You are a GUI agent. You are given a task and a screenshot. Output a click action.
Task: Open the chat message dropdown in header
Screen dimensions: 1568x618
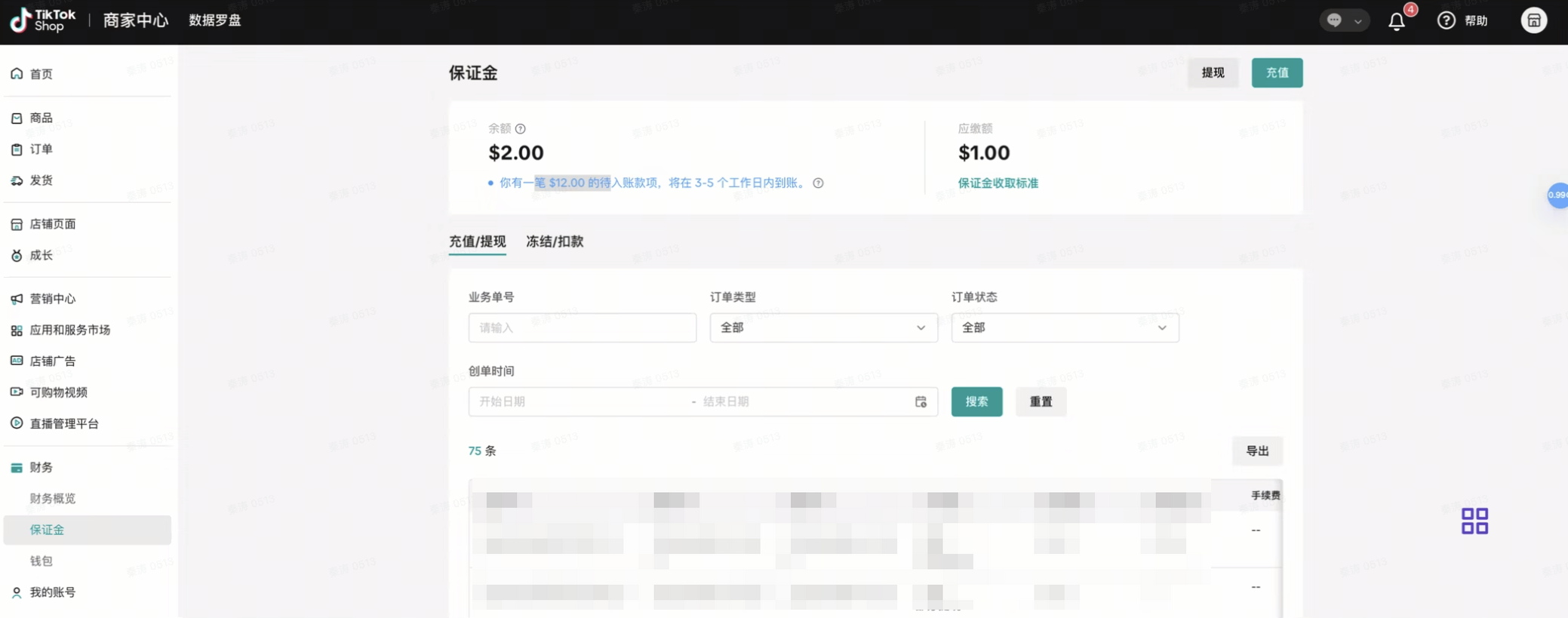pos(1344,20)
